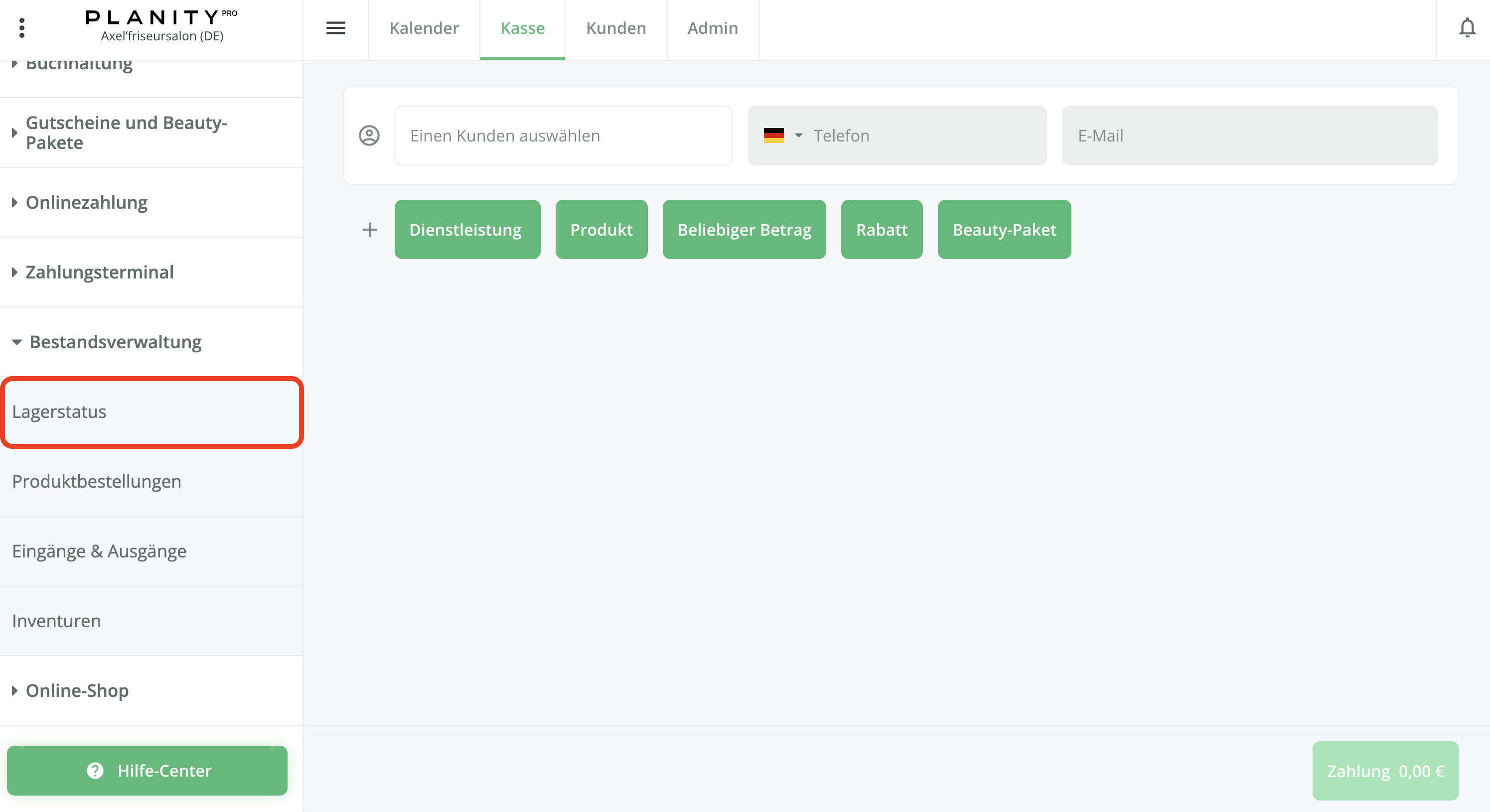Open the German flag country selector
This screenshot has width=1490, height=812.
782,135
